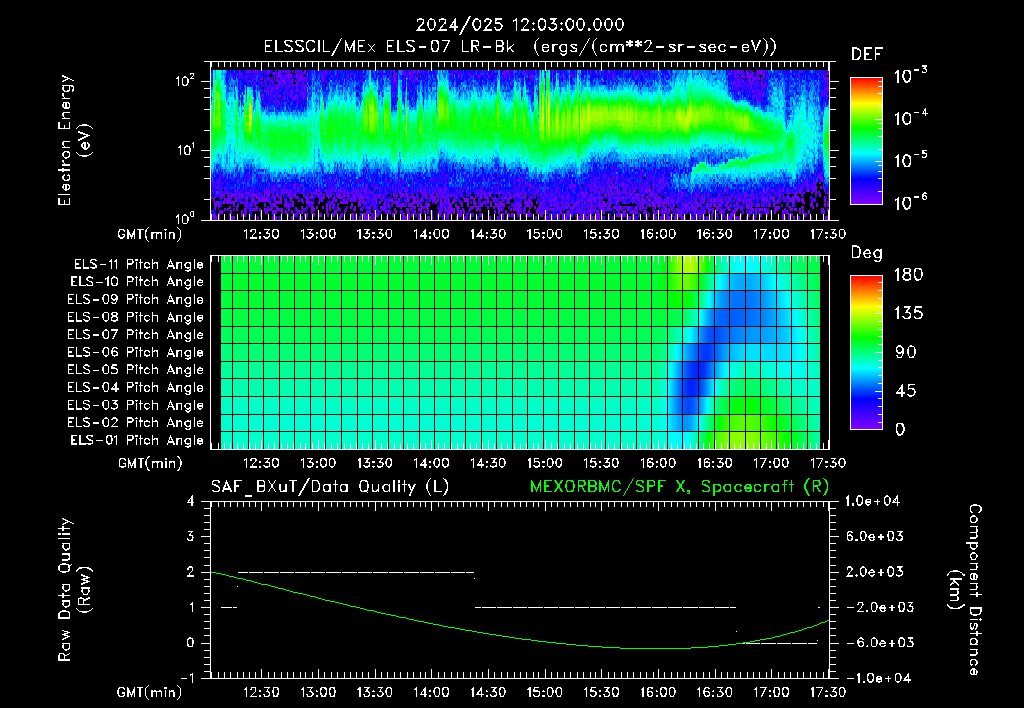Click the 1.0e+04 right axis value

point(872,502)
